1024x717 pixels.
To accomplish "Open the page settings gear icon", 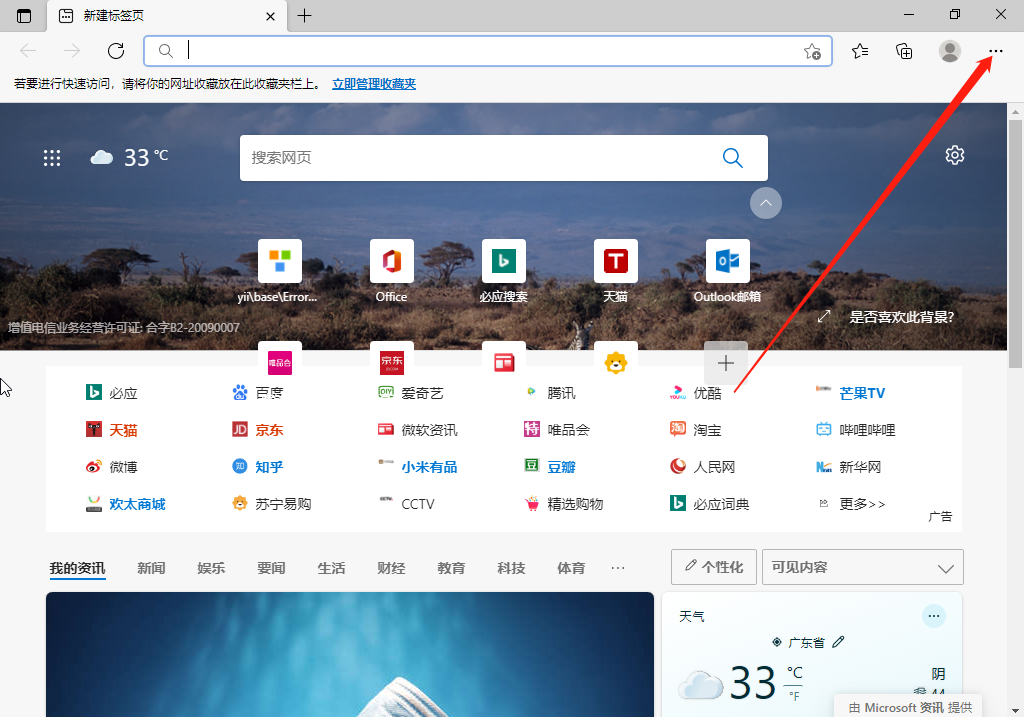I will (955, 155).
